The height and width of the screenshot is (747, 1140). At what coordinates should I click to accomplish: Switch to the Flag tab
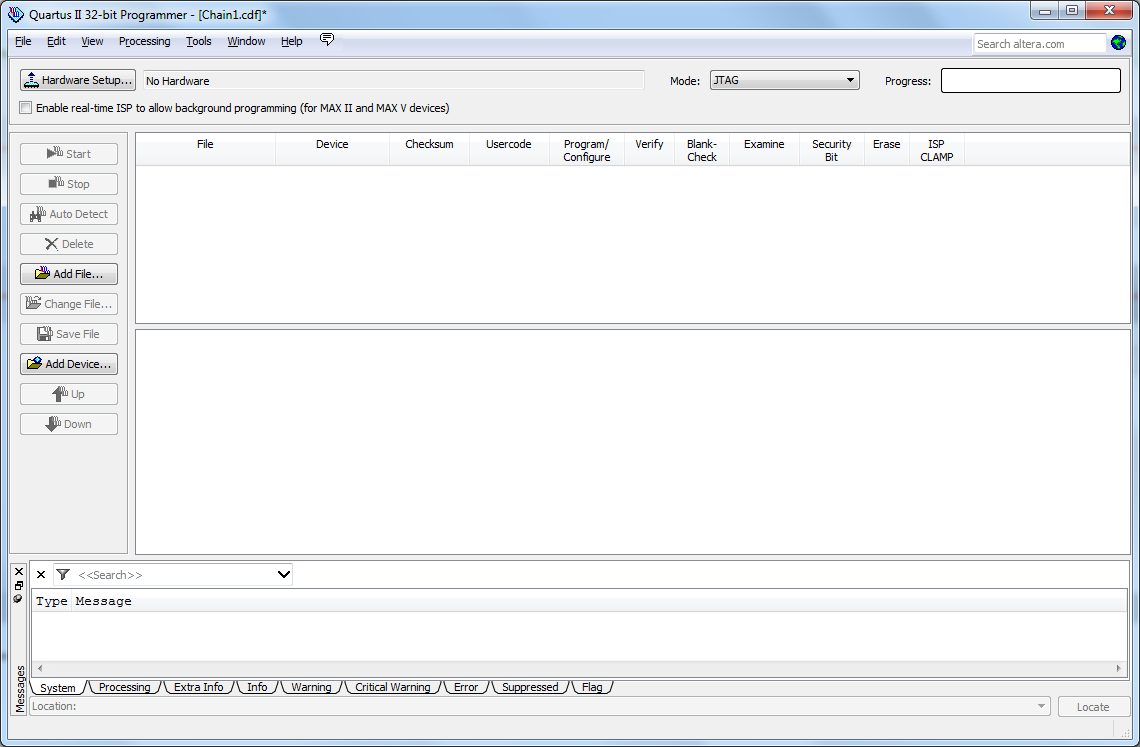[592, 687]
